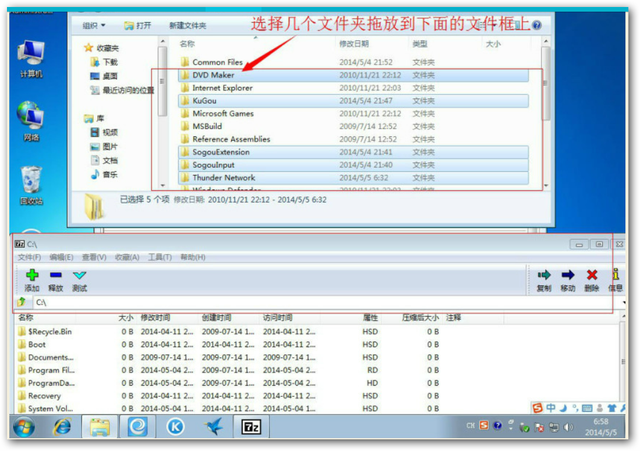Screen dimensions: 640x451
Task: Click the 信息 (Info) icon in 7-Zip toolbar
Action: click(616, 274)
